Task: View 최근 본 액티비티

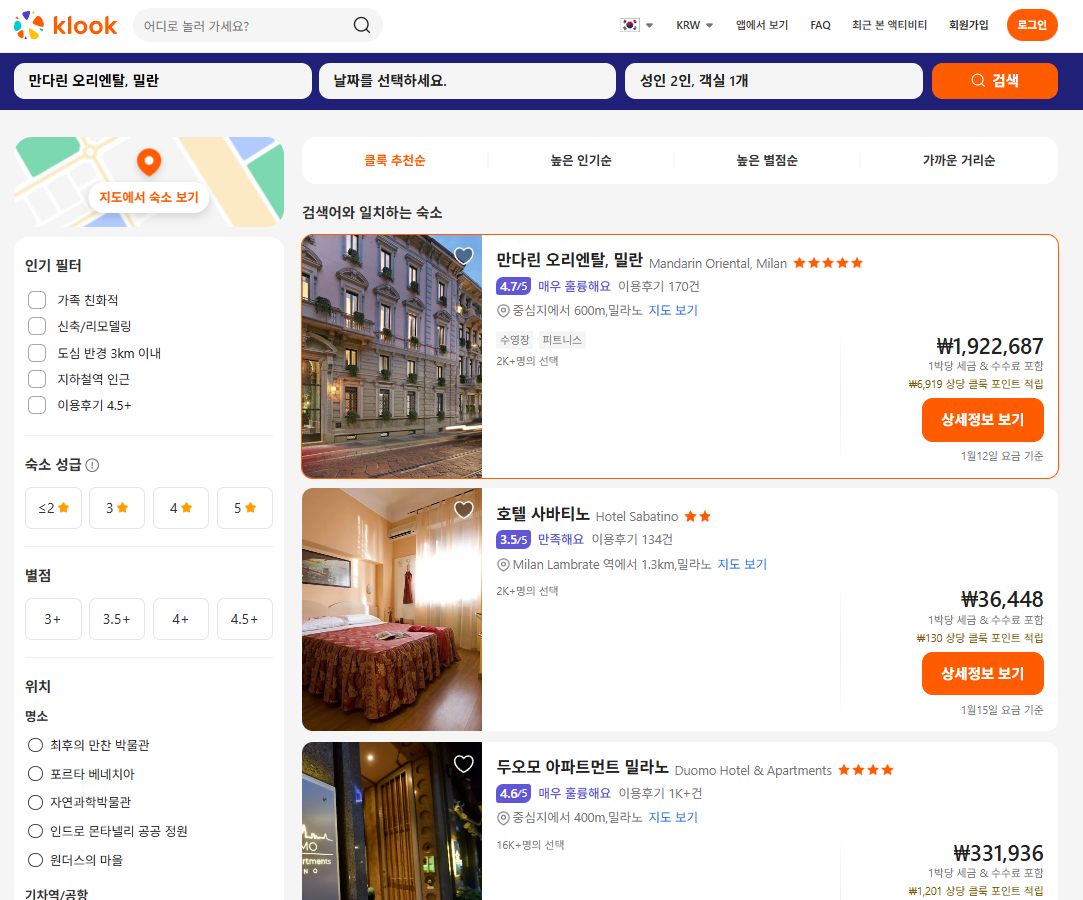Action: click(x=889, y=25)
